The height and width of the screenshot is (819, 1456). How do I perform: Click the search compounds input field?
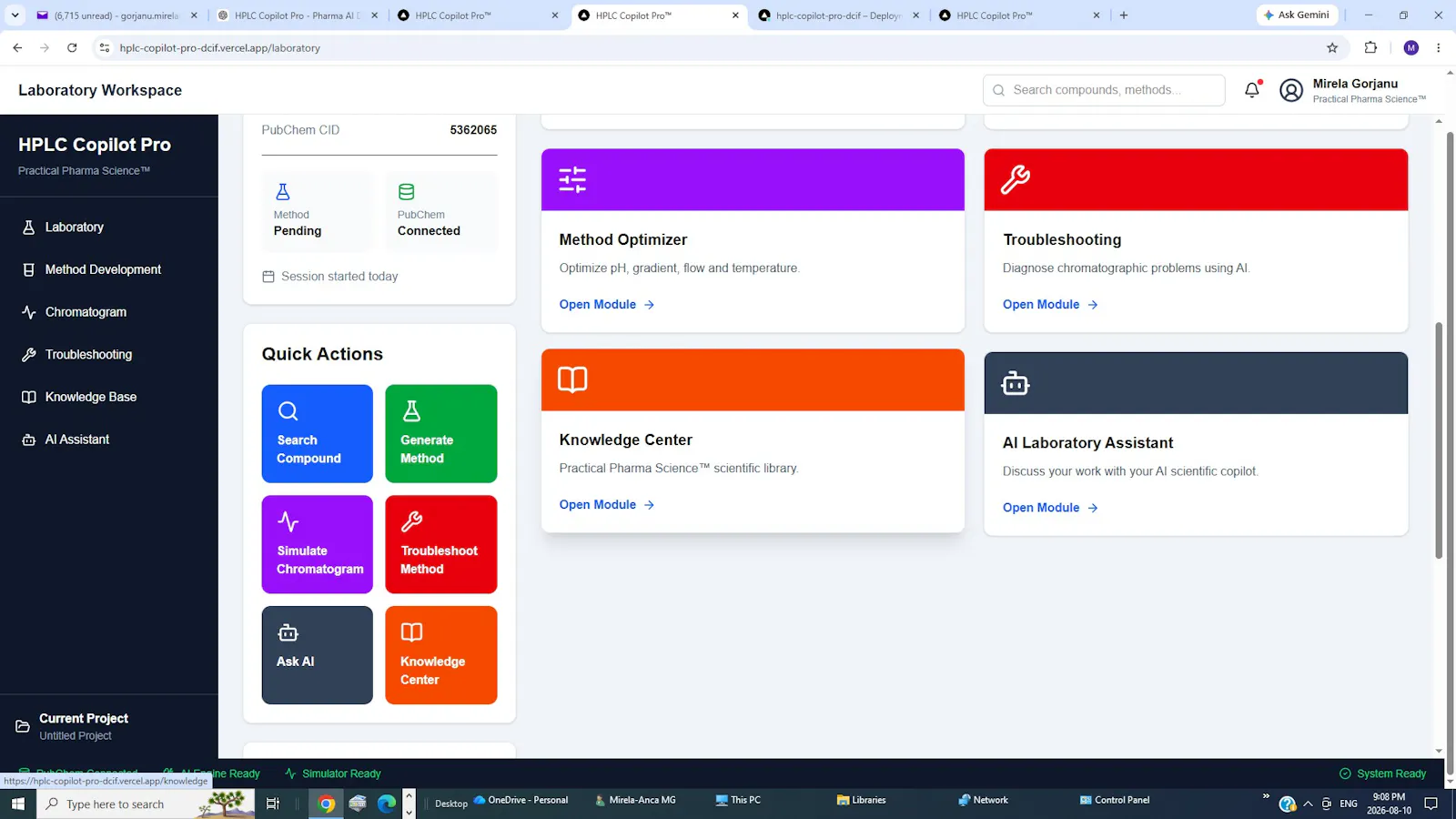1104,90
